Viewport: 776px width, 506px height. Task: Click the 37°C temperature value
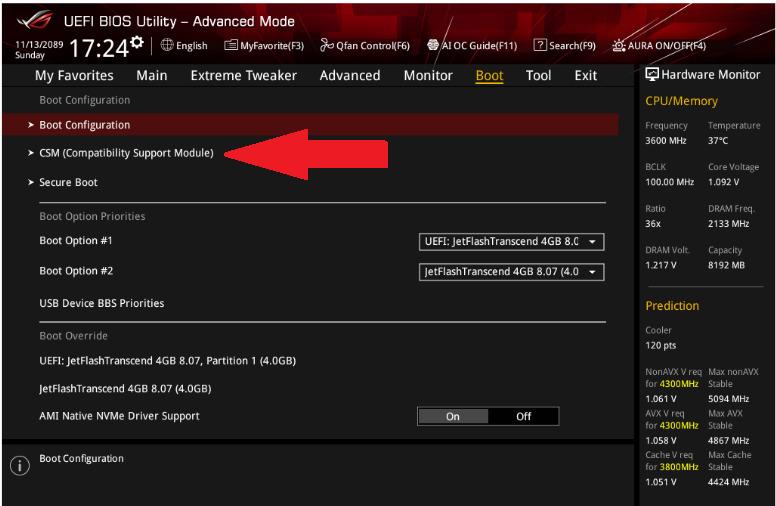(718, 141)
